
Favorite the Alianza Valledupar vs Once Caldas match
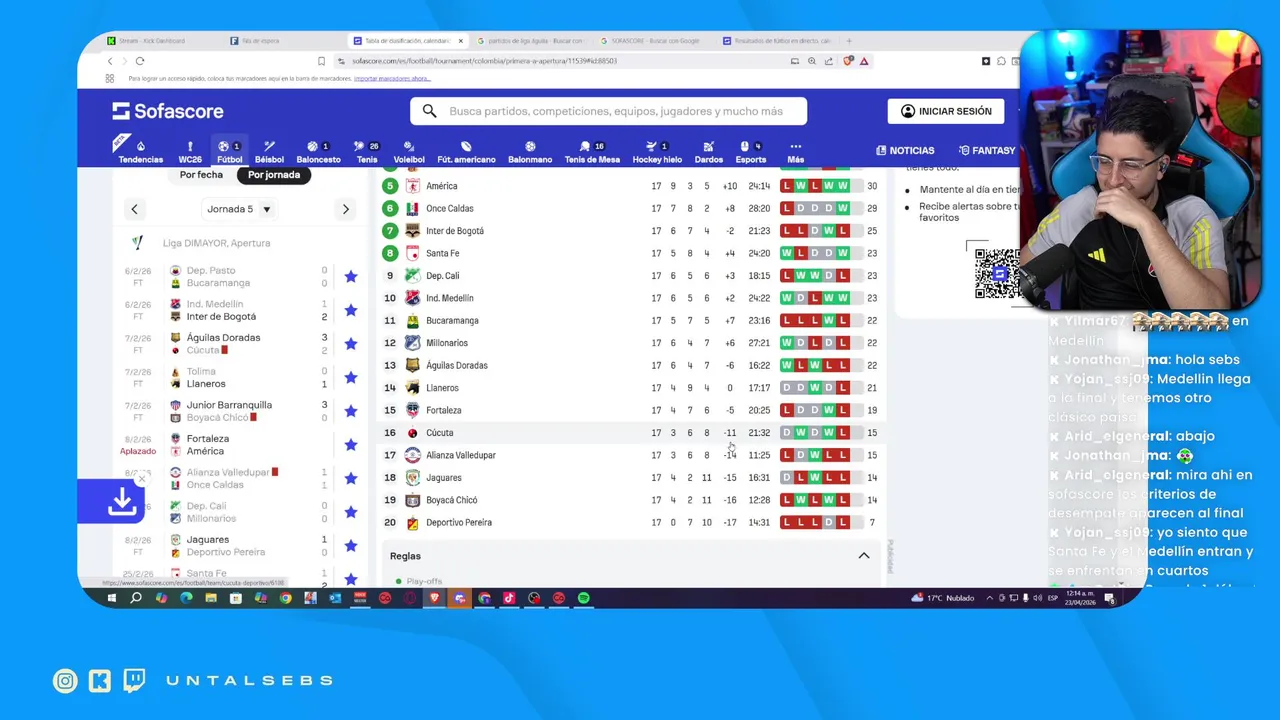[x=350, y=478]
